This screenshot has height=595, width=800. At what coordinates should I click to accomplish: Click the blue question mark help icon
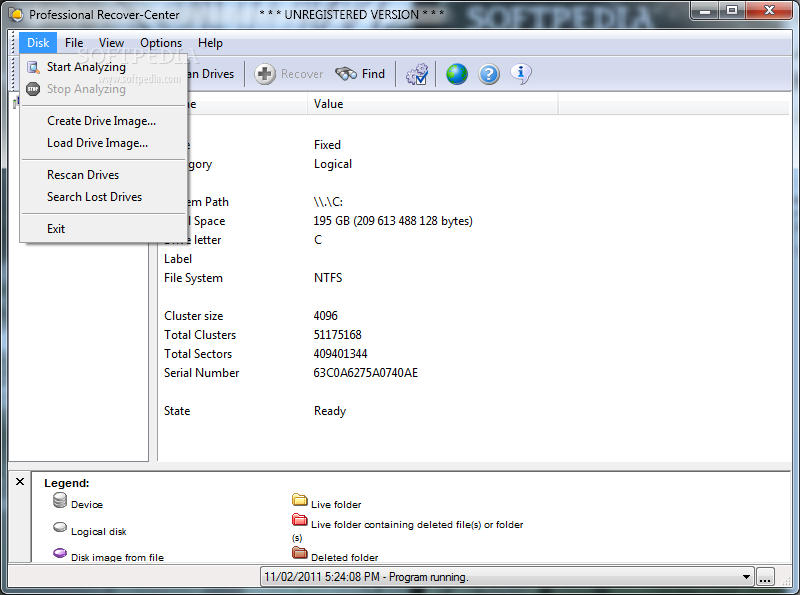click(489, 75)
